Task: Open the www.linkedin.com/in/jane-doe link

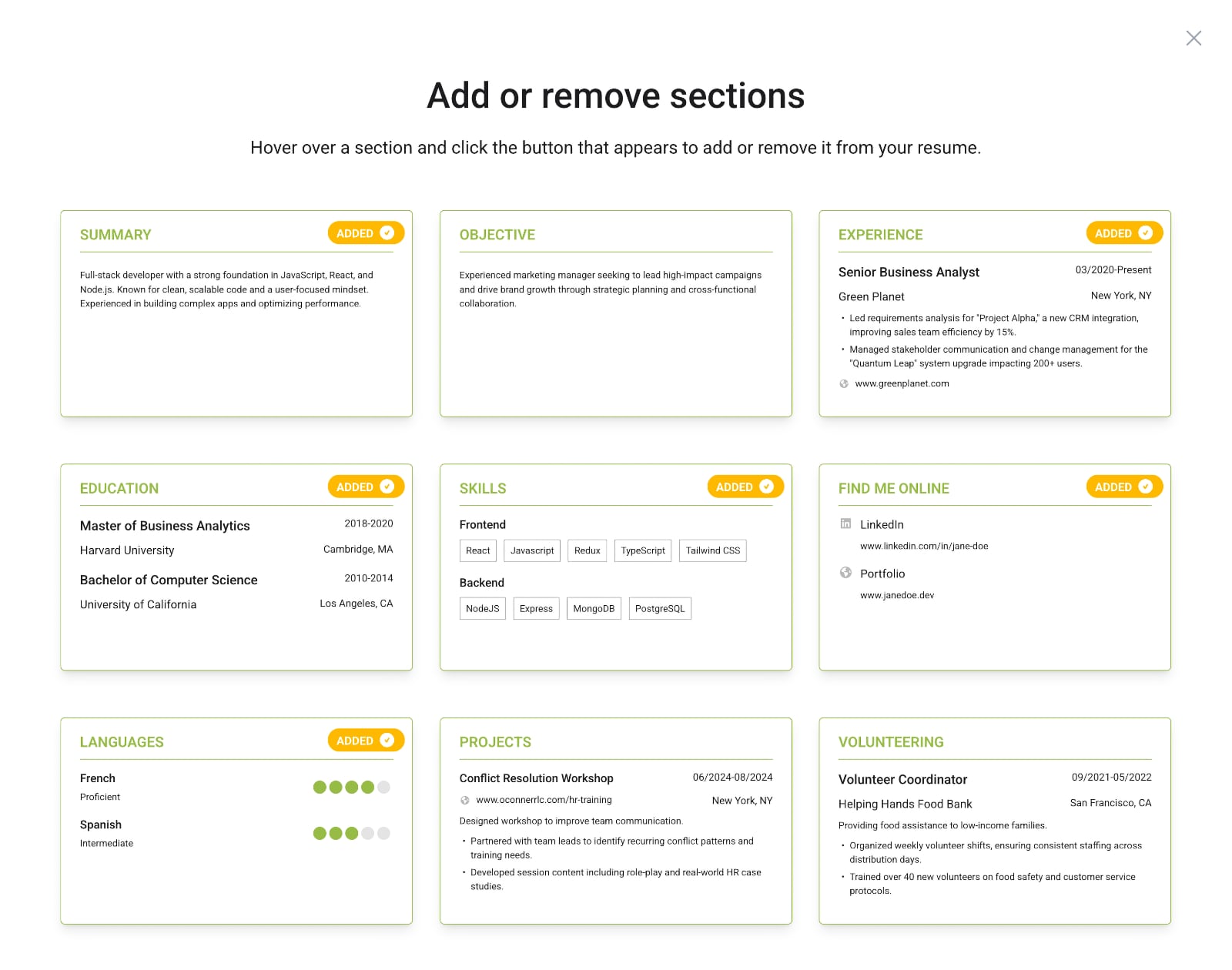Action: (924, 547)
